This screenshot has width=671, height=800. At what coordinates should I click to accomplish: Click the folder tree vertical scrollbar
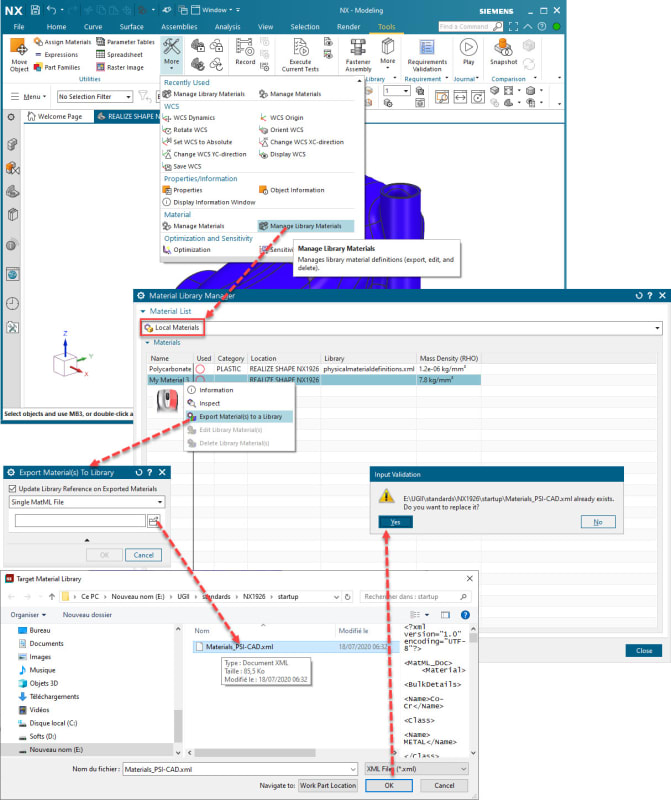pos(178,725)
